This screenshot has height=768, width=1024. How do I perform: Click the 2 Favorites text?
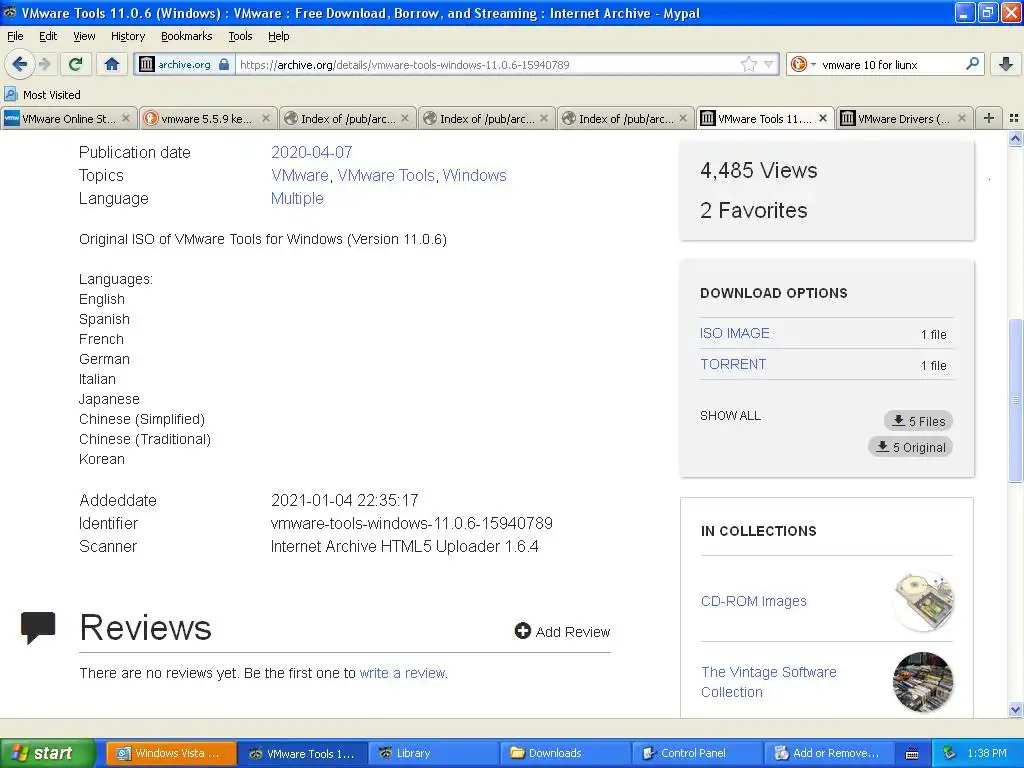(x=754, y=210)
